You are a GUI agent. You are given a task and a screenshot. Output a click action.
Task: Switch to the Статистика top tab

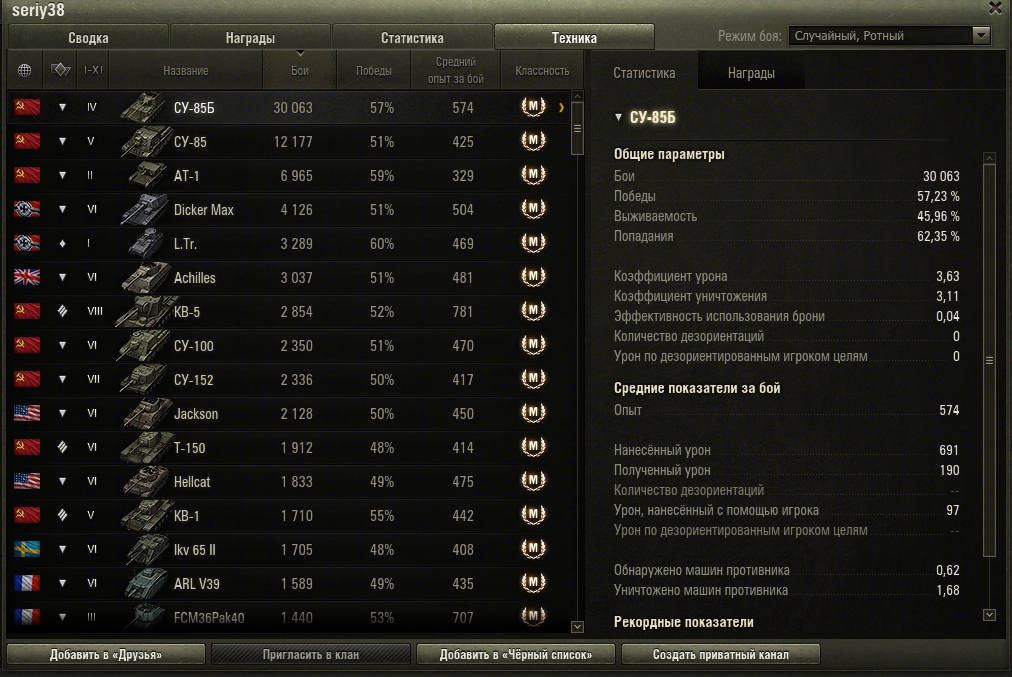pos(412,37)
